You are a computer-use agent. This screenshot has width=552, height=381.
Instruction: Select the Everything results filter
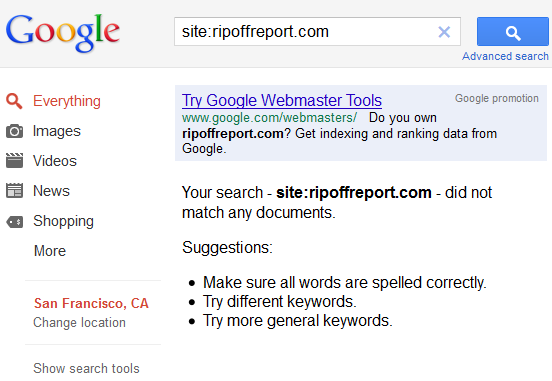(x=67, y=101)
